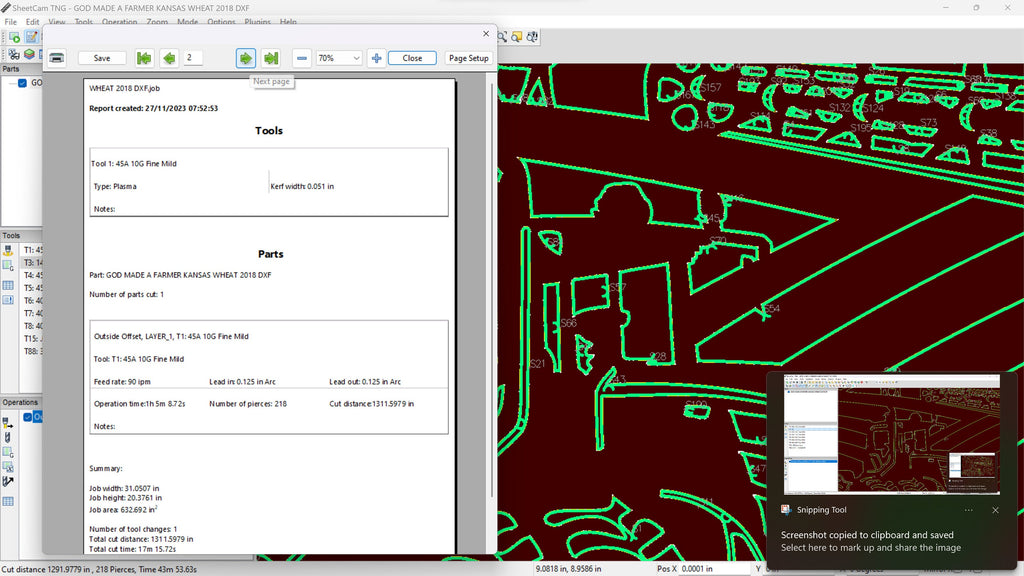Jump to last page of report

coord(271,58)
